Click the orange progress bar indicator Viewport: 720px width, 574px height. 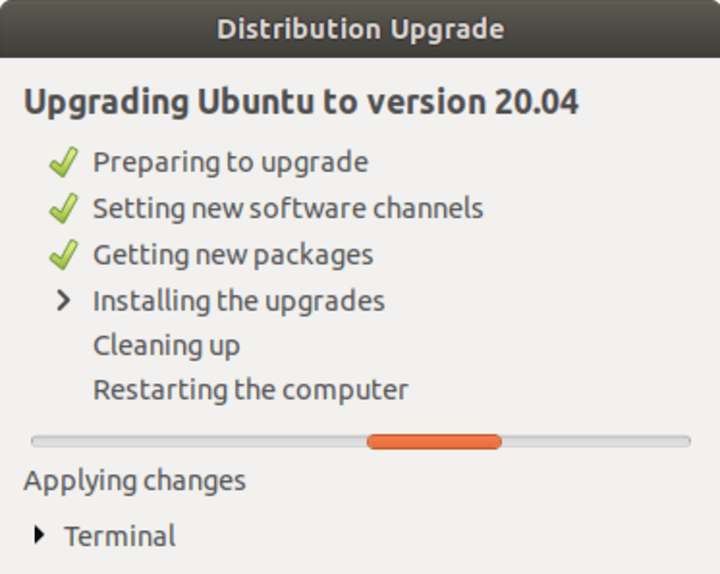click(x=434, y=442)
